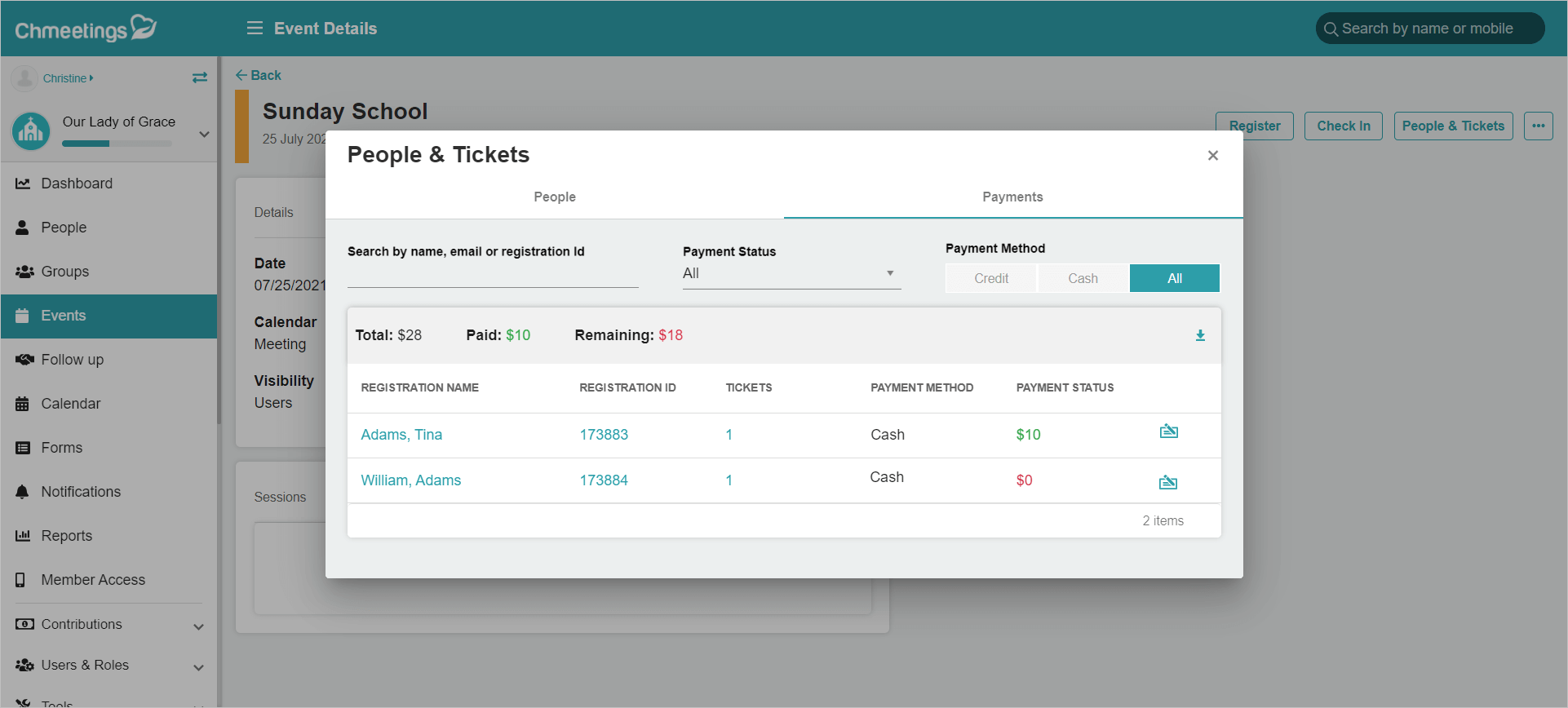Open registration ID 173883
This screenshot has height=708, width=1568.
click(604, 435)
